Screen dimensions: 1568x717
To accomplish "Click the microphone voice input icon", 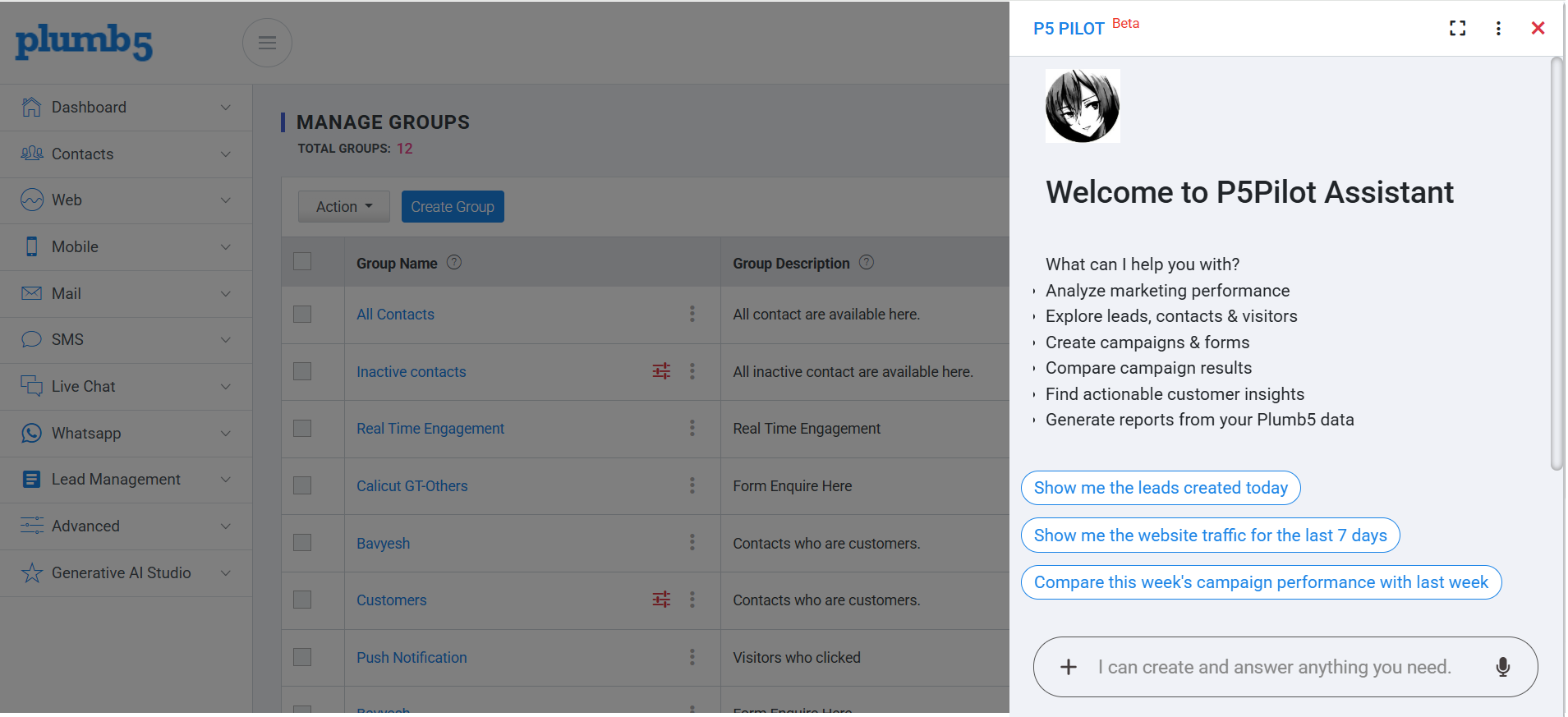I will (x=1503, y=667).
